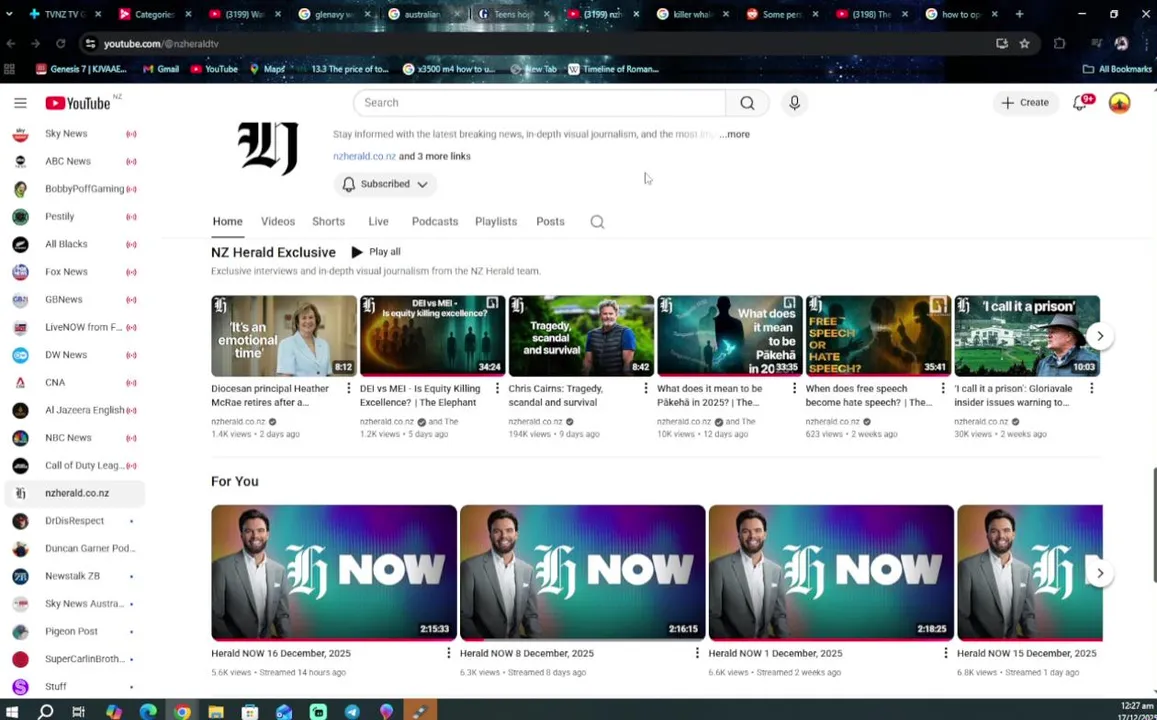Open the Sky News subscription
This screenshot has width=1157, height=720.
pos(75,134)
